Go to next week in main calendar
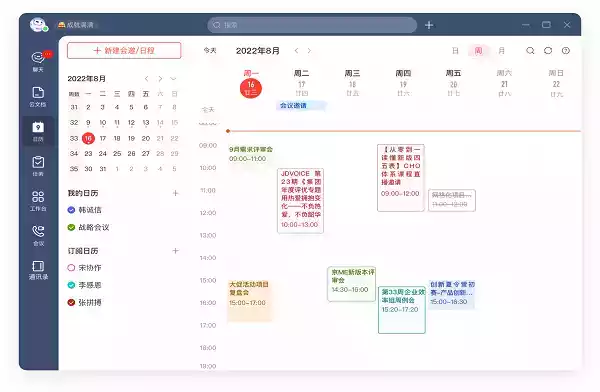 [x=309, y=51]
